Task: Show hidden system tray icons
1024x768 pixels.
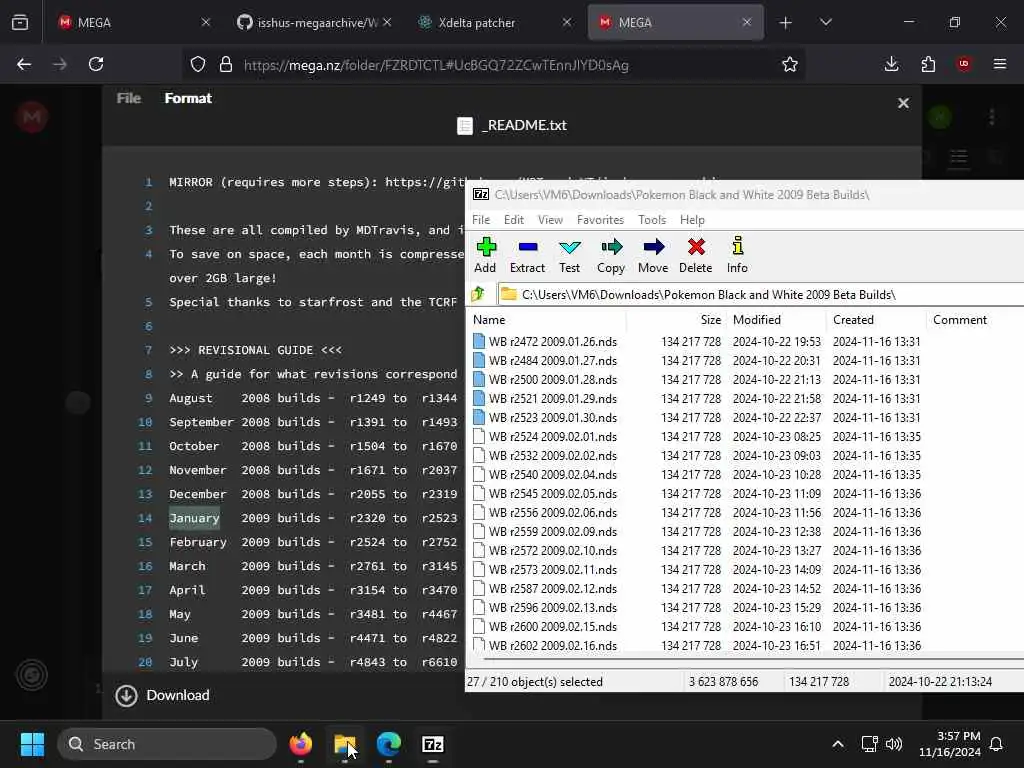Action: (838, 744)
